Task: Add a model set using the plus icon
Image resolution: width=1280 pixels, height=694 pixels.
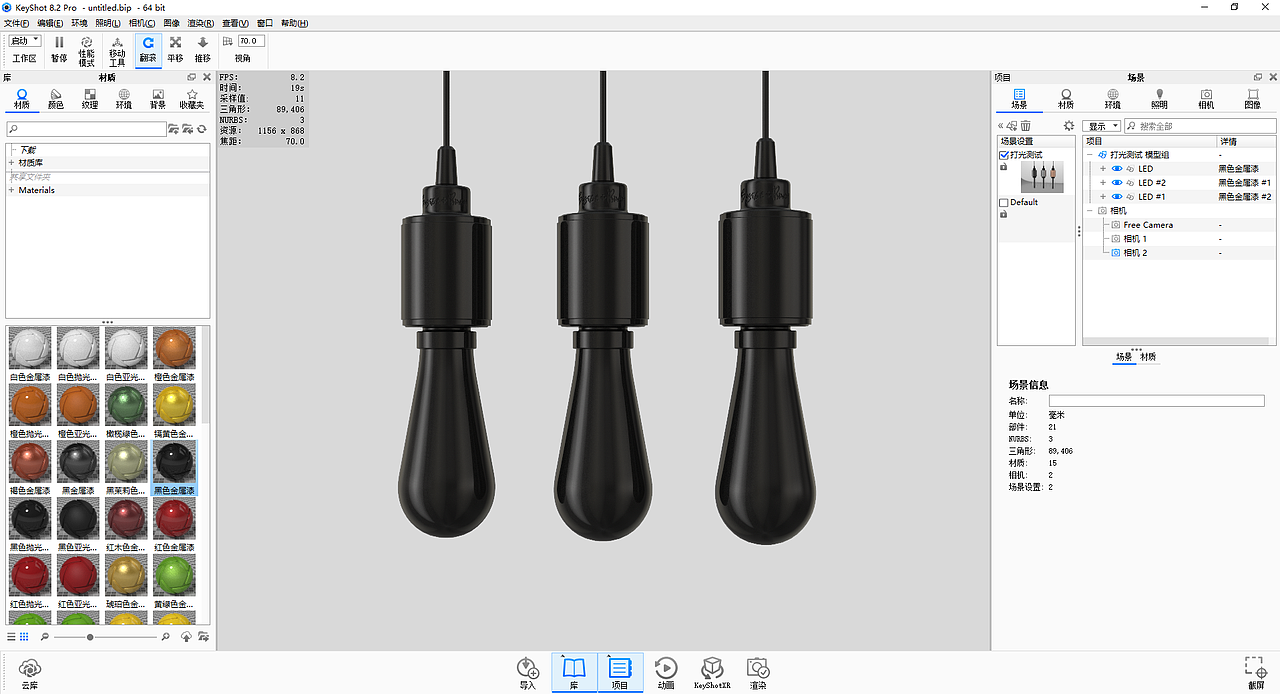Action: pos(1012,126)
